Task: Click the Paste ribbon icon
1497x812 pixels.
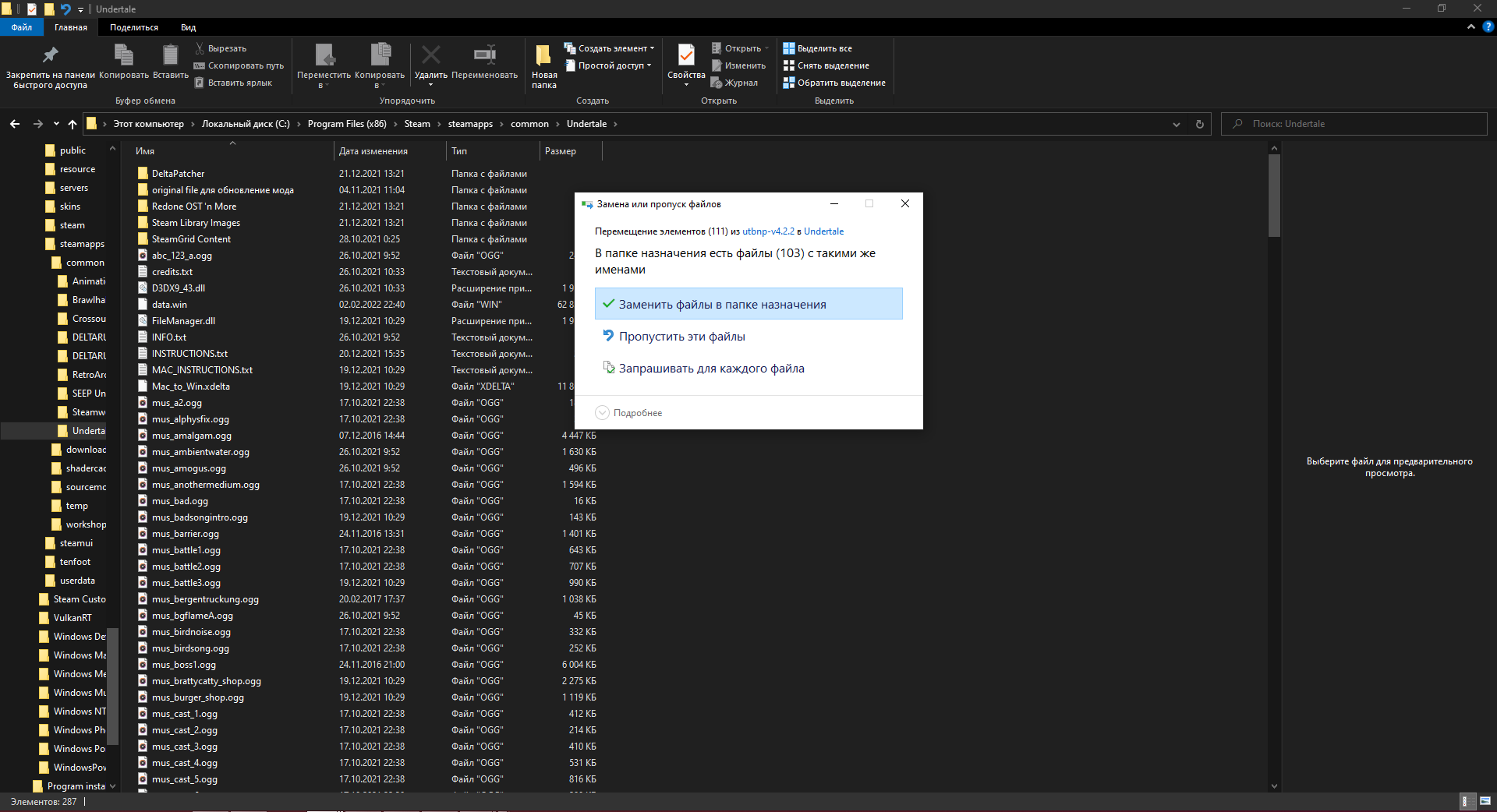Action: coord(170,62)
